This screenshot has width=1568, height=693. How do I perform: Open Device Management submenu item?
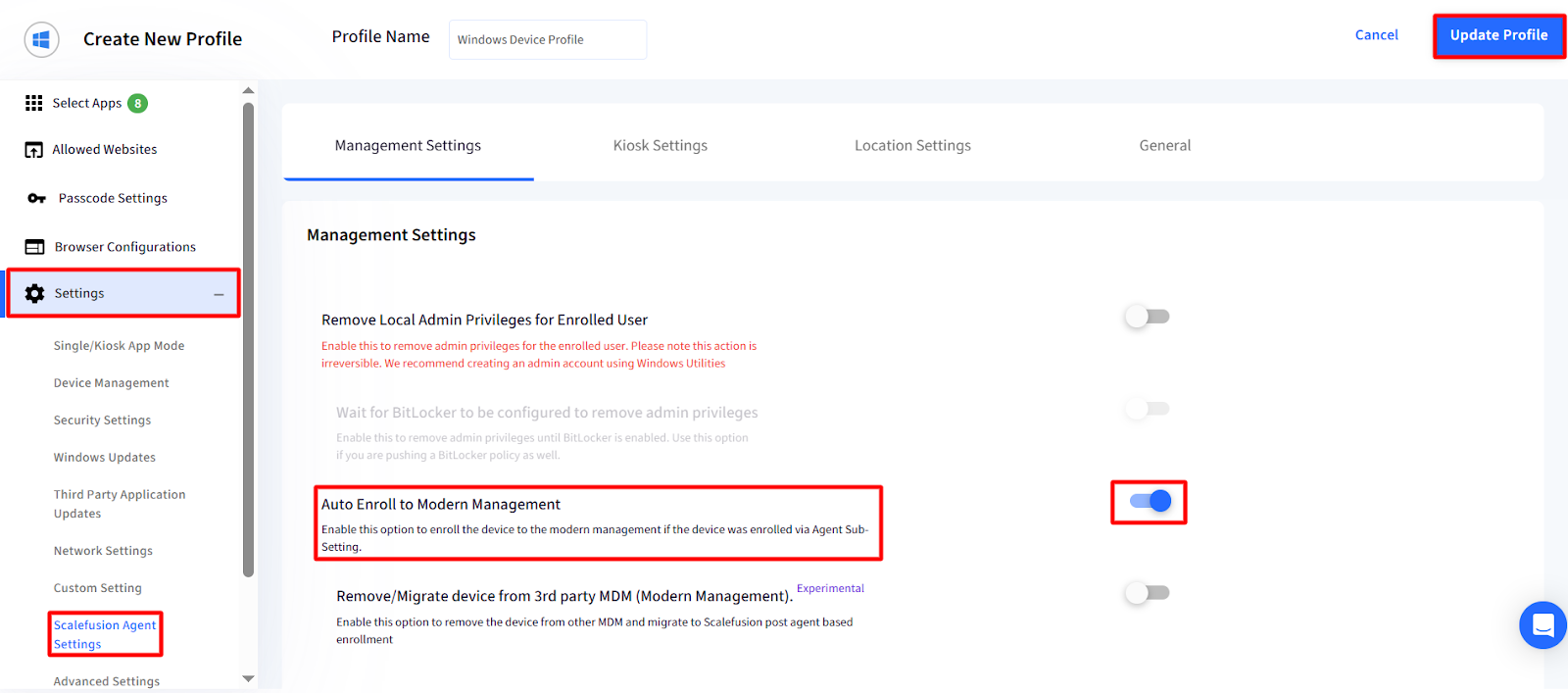pos(111,383)
